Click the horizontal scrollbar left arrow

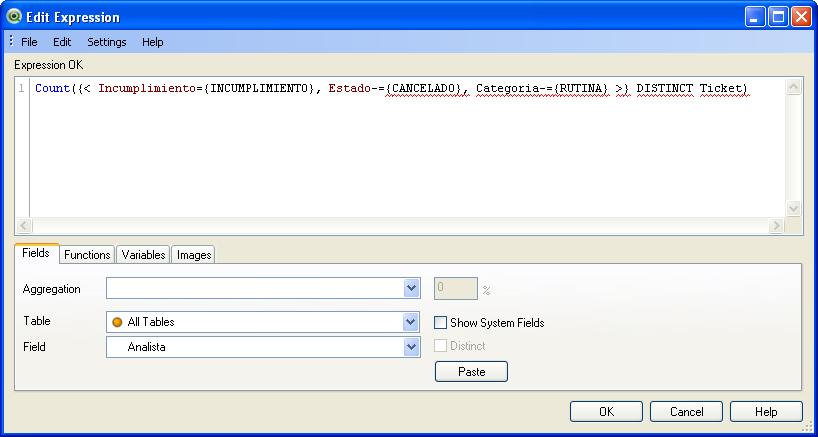click(x=25, y=226)
